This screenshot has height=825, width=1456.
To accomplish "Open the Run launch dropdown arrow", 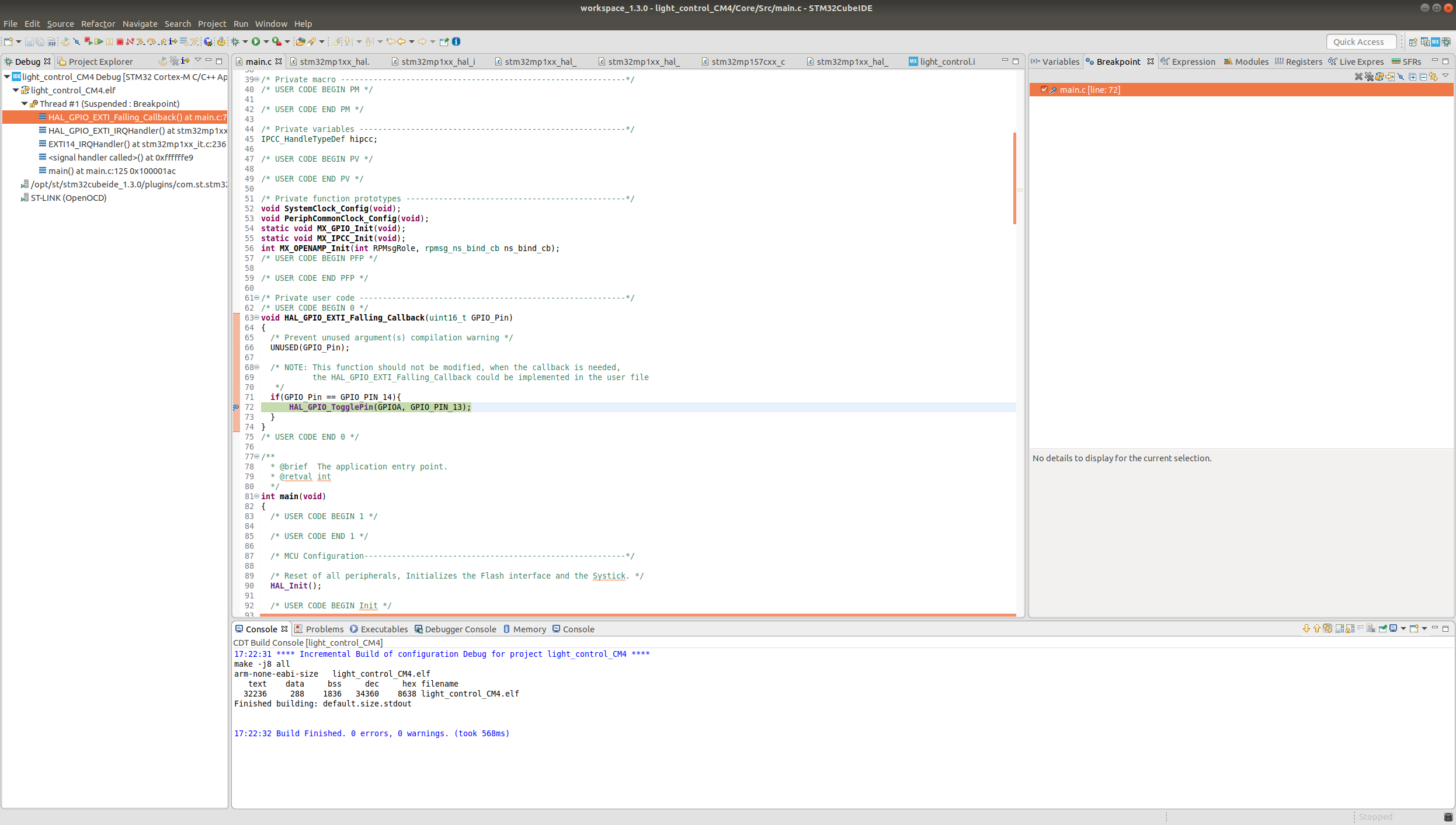I will [x=266, y=41].
